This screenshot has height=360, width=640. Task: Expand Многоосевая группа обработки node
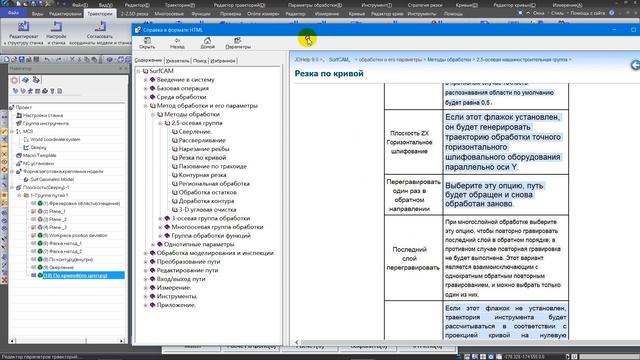pos(160,227)
